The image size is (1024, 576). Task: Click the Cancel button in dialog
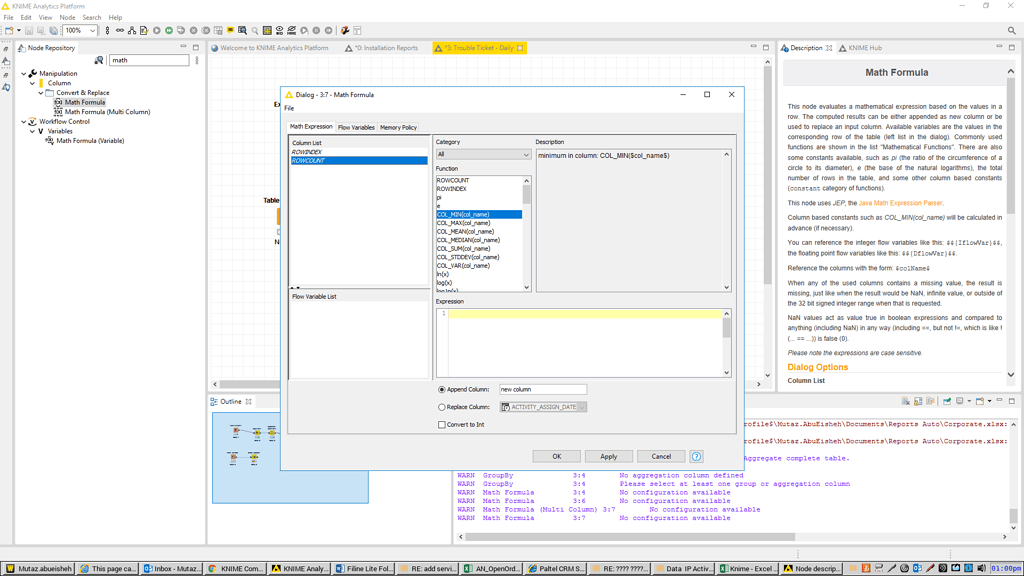coord(661,456)
